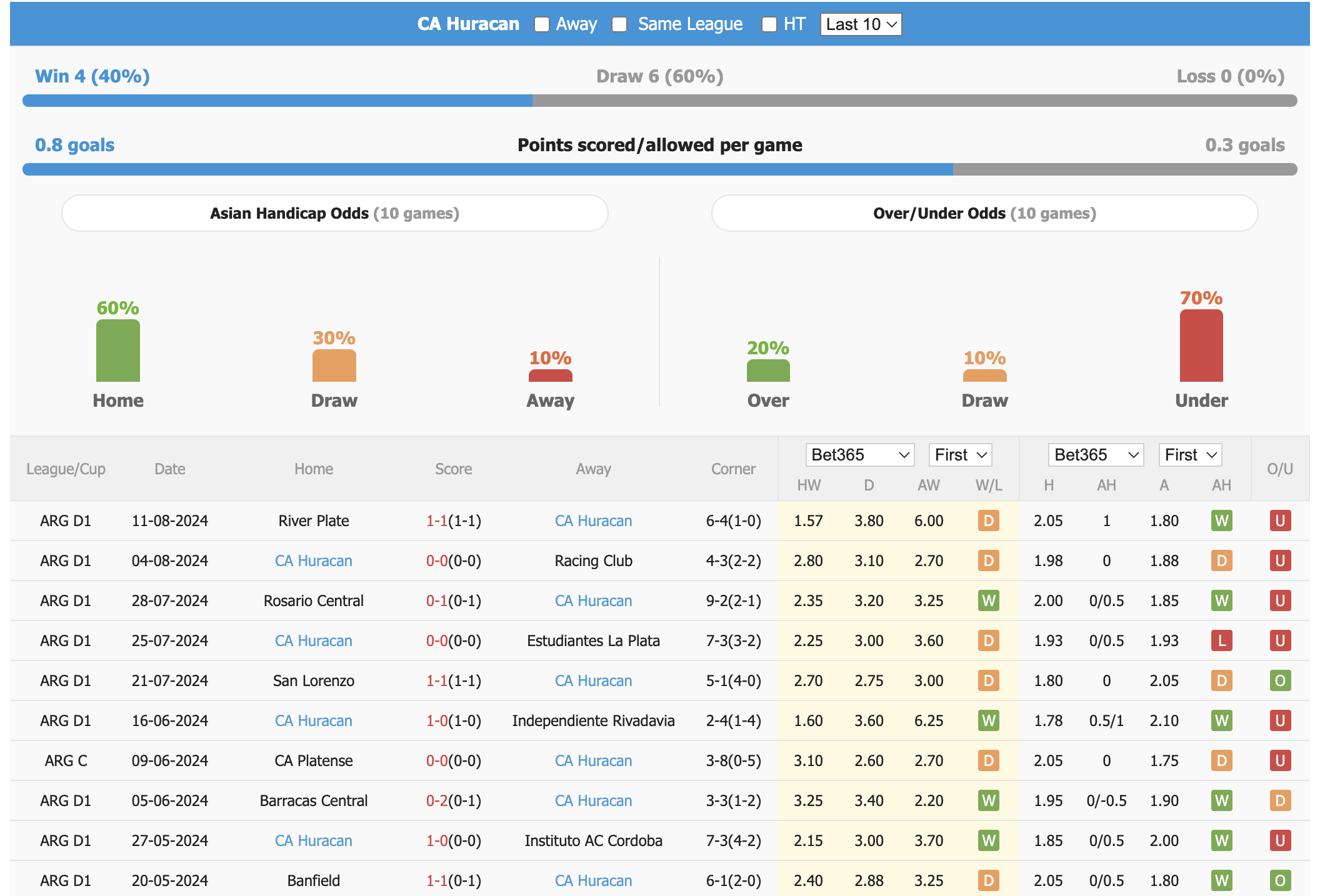Open CA Huracan link in Rosario Central row
This screenshot has width=1320, height=896.
click(x=594, y=600)
